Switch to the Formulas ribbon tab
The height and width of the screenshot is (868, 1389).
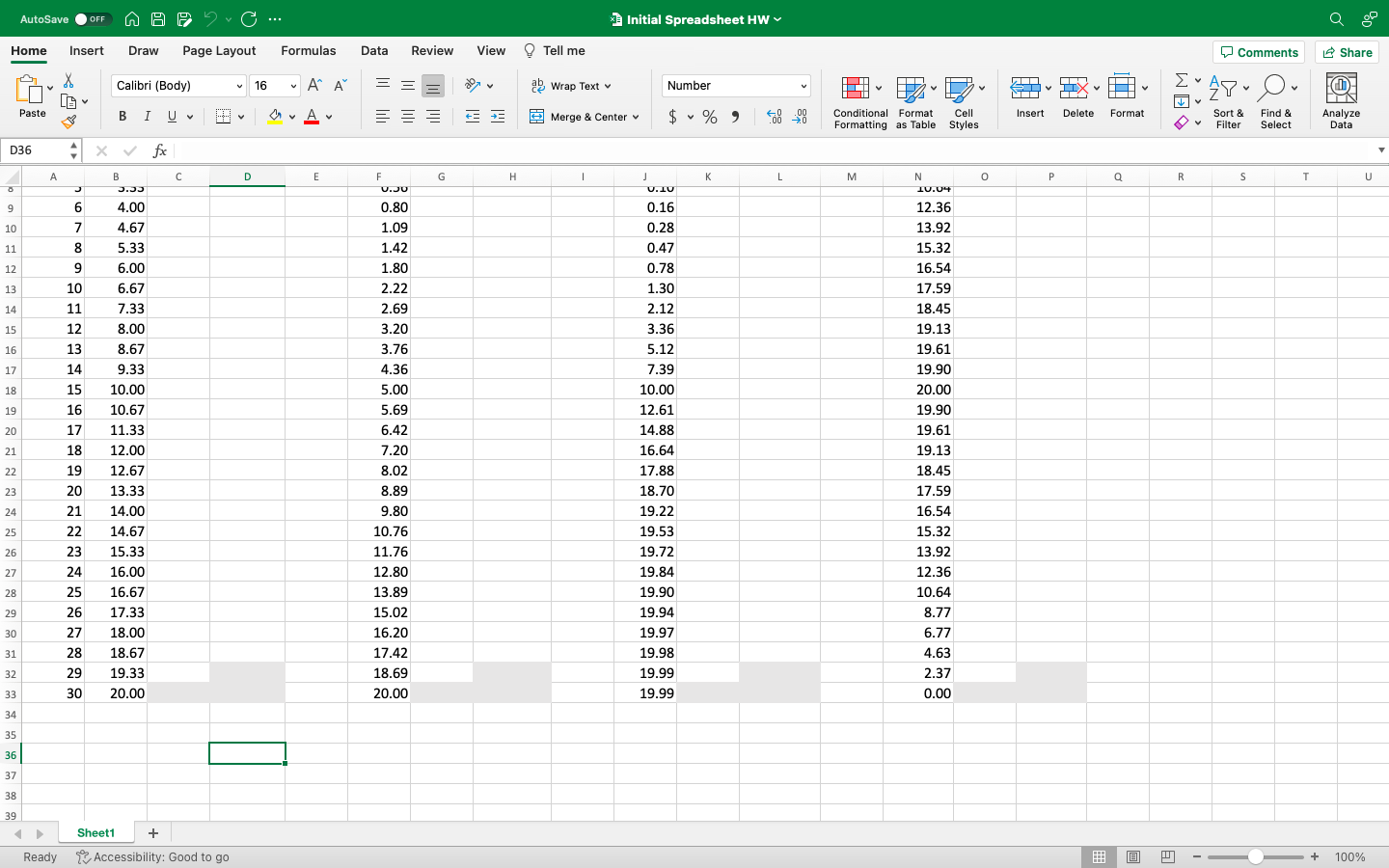(309, 50)
